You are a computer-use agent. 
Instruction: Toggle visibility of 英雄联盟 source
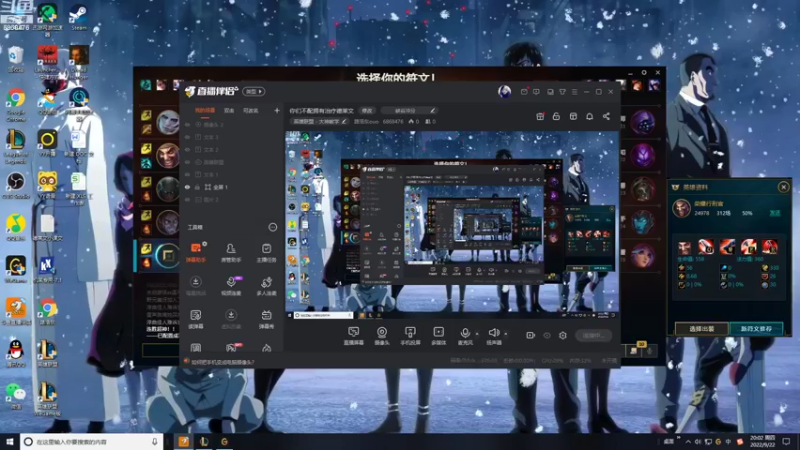187,162
